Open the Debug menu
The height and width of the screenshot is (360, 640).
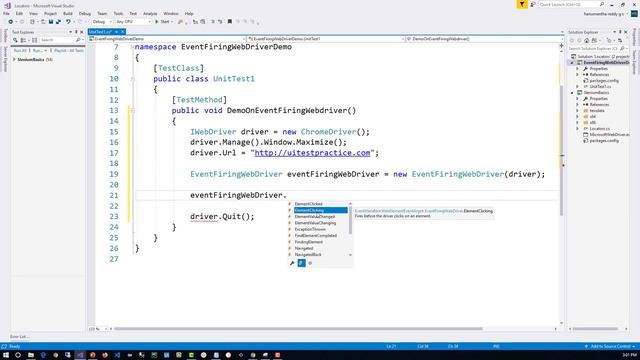85,13
